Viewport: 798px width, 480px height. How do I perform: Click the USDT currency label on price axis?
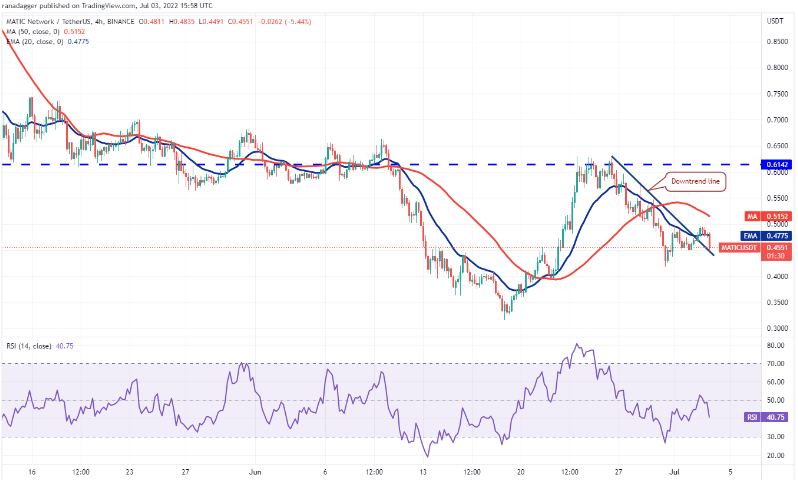[x=775, y=21]
